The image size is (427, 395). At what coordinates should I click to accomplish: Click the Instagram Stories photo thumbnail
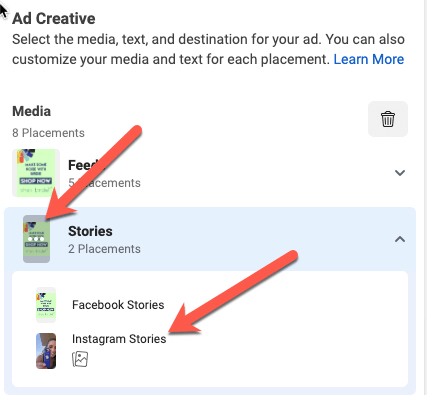(x=46, y=351)
